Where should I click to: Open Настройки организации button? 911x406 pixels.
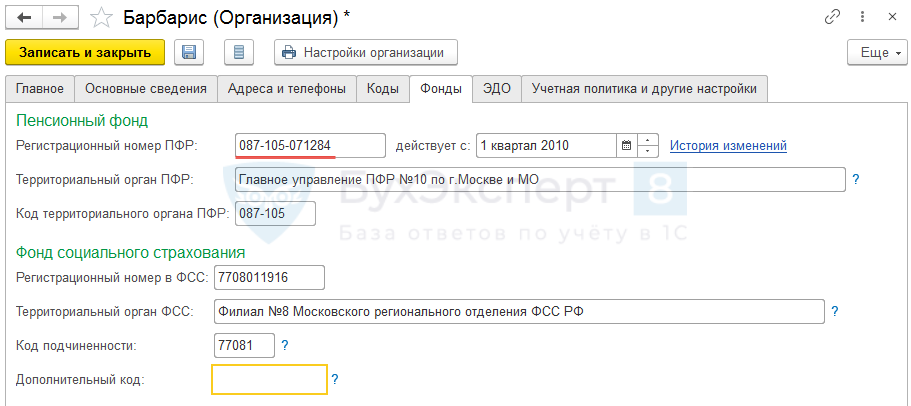pos(366,52)
